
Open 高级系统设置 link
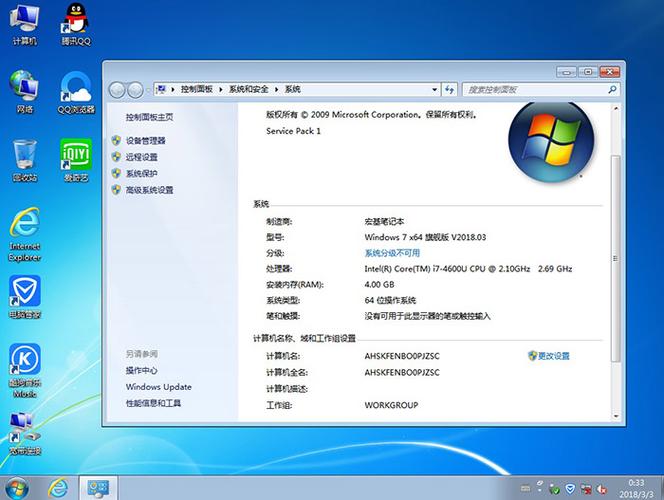tap(149, 190)
